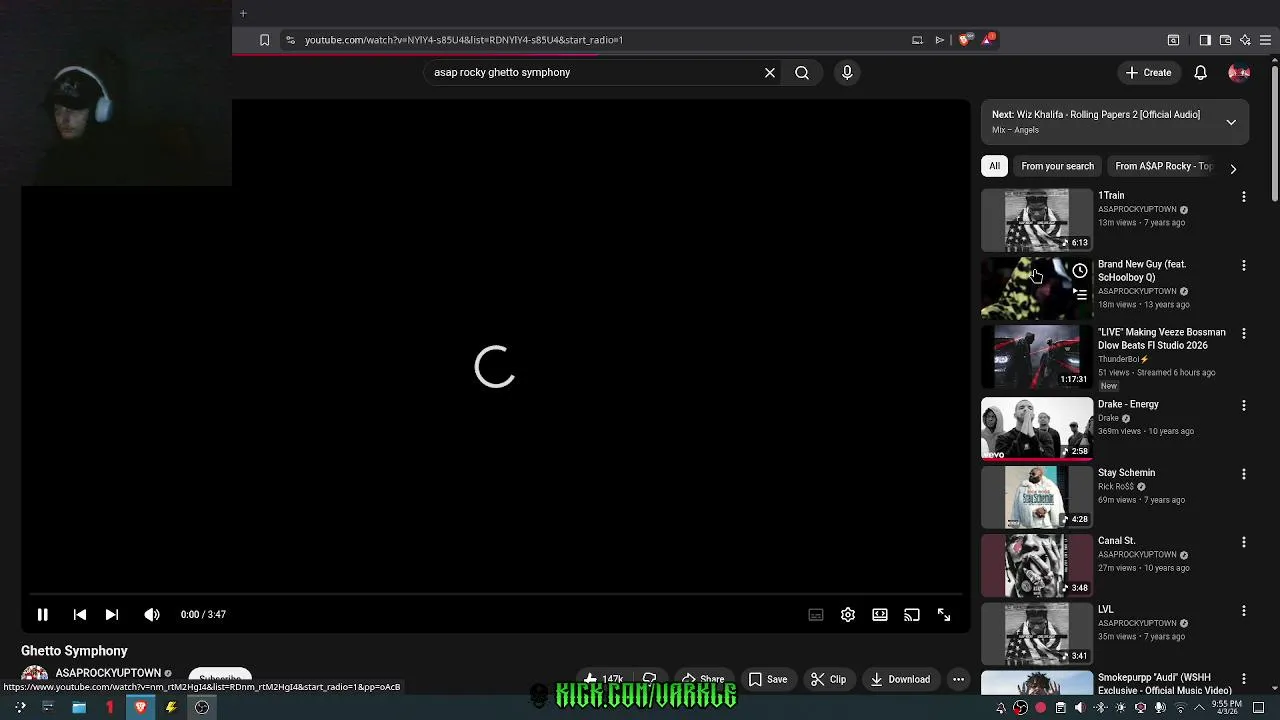Pause the video with the pause button
1280x720 pixels.
pos(43,615)
